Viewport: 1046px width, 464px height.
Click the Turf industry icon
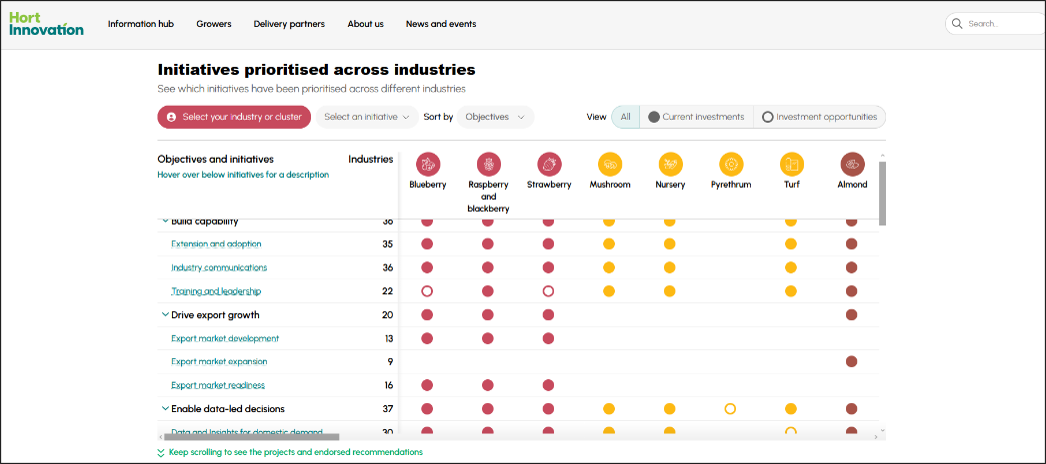792,164
